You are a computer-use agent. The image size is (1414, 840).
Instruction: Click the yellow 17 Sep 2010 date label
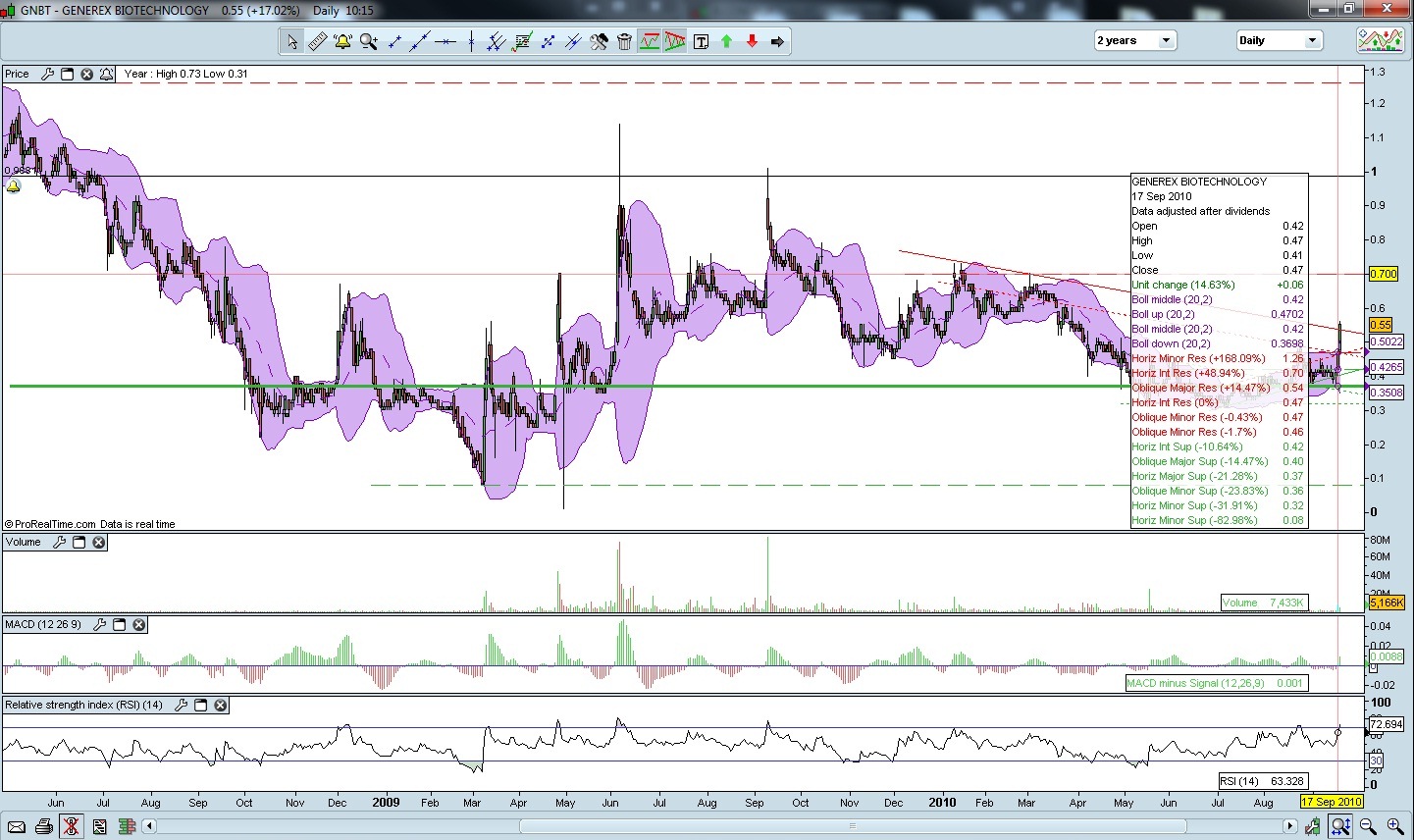pos(1332,802)
